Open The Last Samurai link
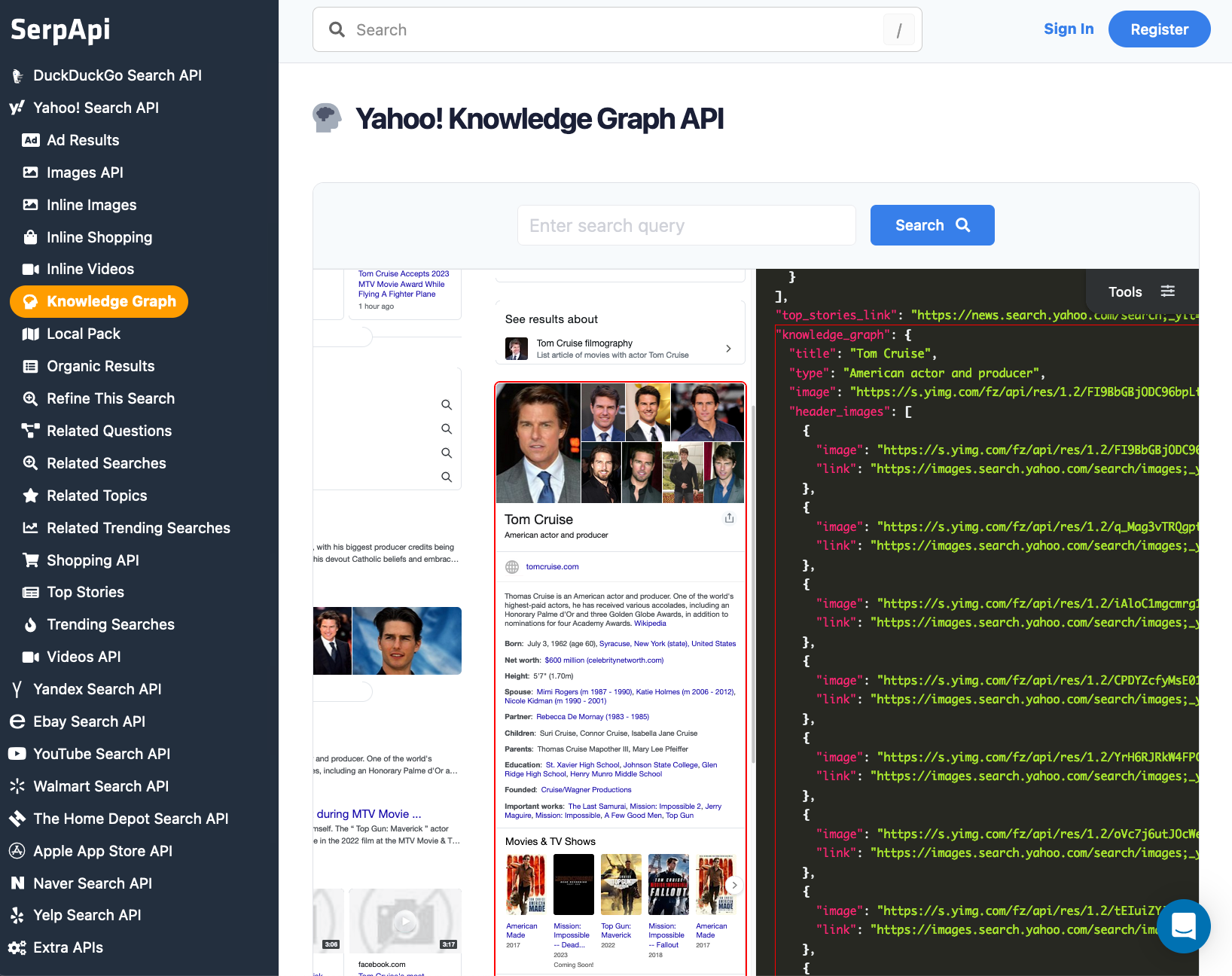This screenshot has width=1232, height=976. (x=596, y=807)
